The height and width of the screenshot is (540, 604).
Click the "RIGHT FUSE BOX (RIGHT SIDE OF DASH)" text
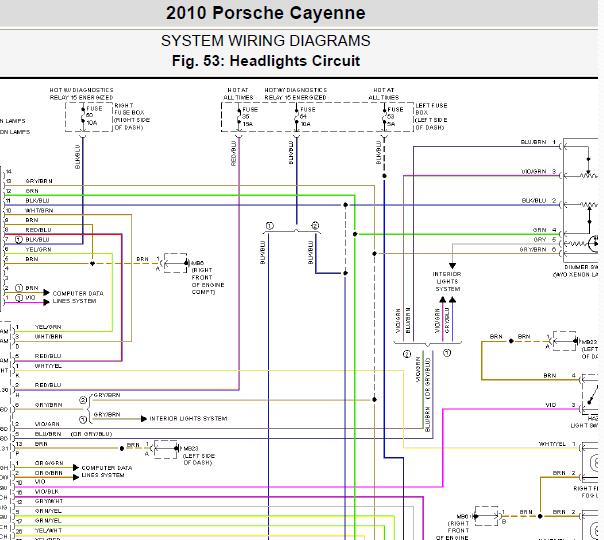point(132,116)
